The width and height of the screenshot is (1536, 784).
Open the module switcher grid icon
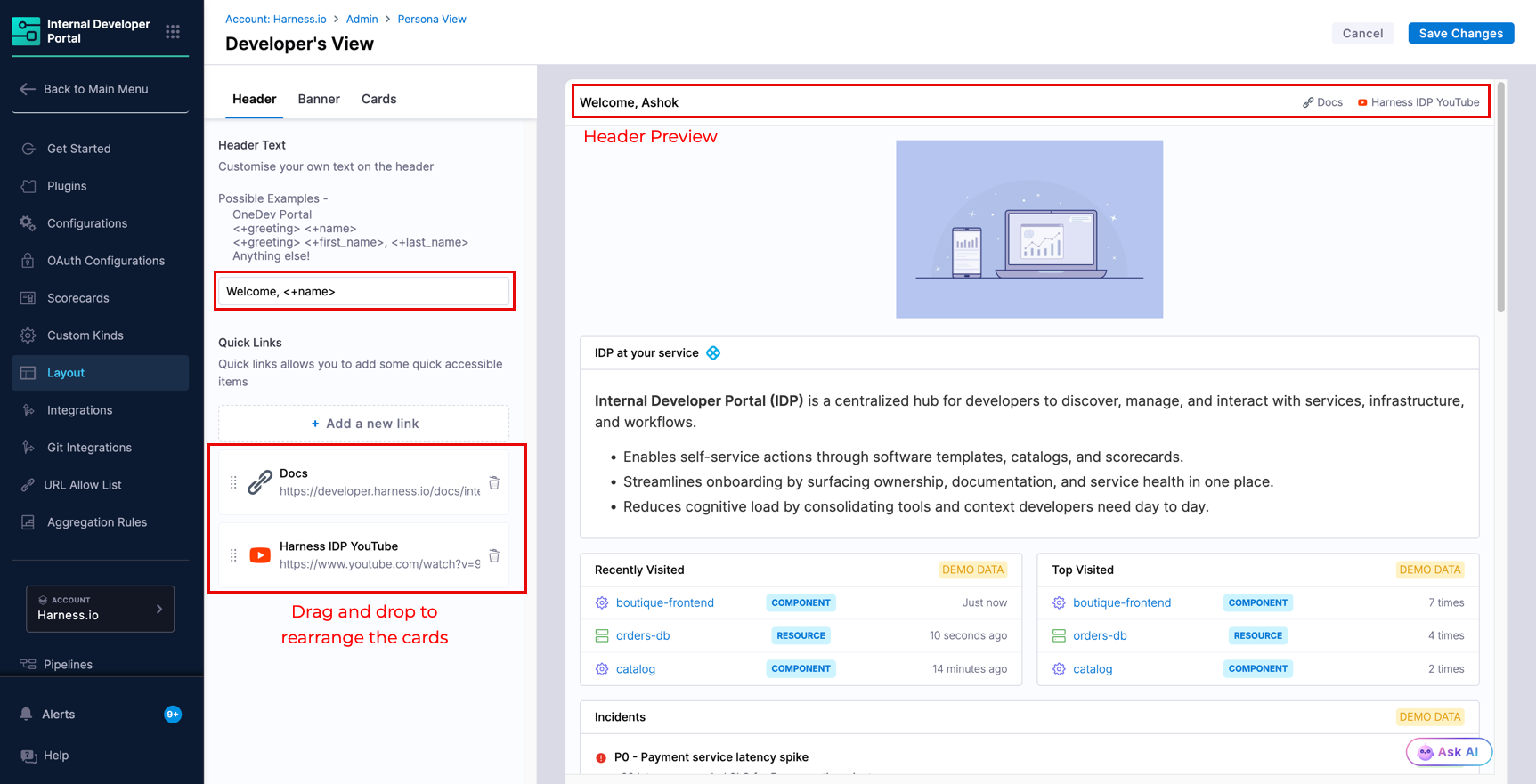pyautogui.click(x=173, y=31)
